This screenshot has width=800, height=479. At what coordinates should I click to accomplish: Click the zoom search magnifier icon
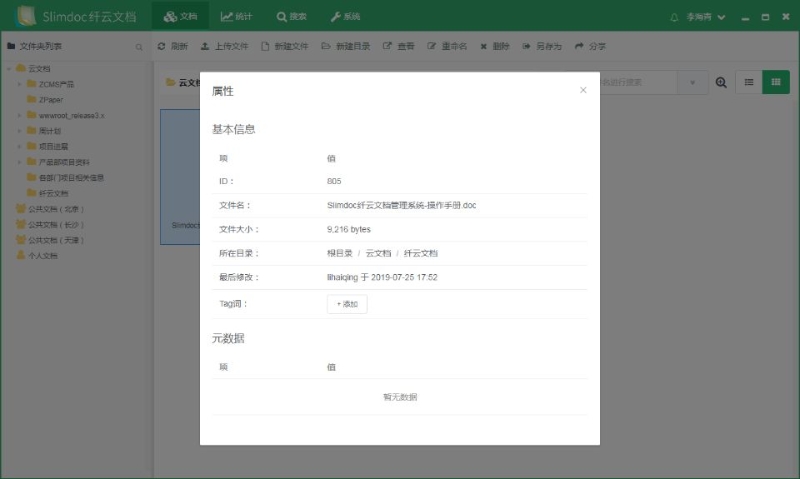(x=721, y=83)
